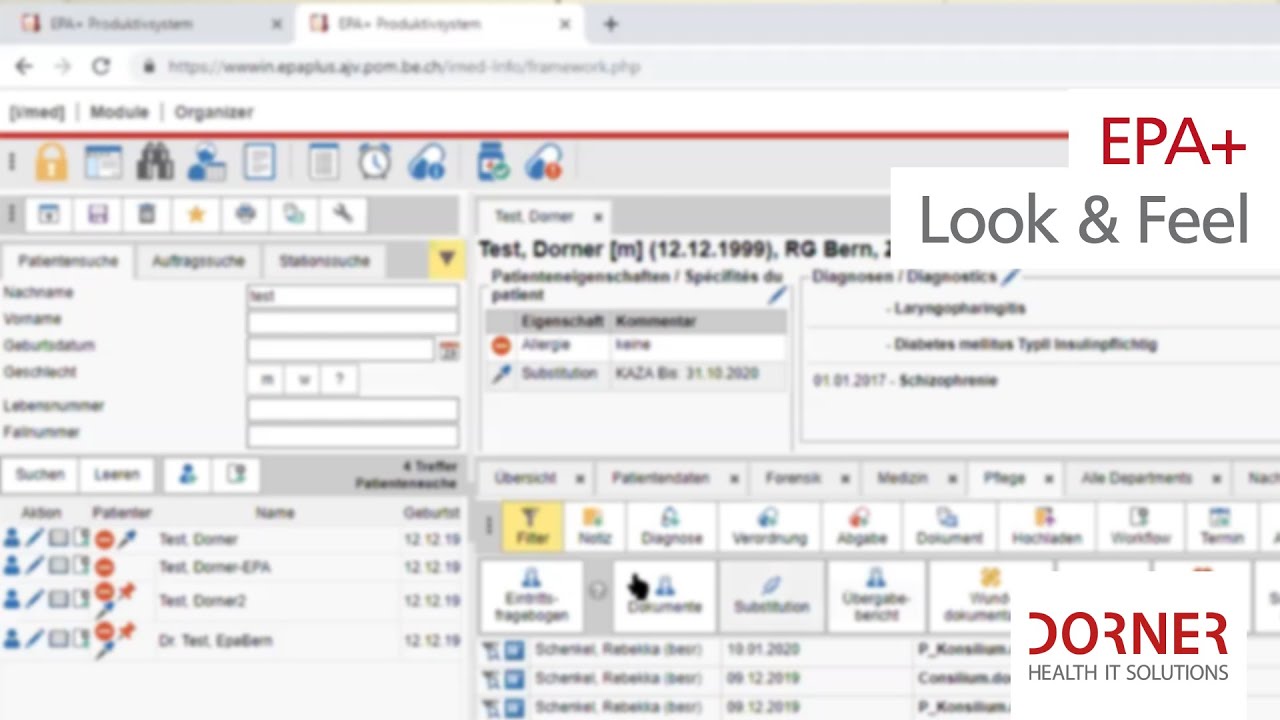Click the orange star favorites icon
Screen dimensions: 1280x720
(x=196, y=214)
